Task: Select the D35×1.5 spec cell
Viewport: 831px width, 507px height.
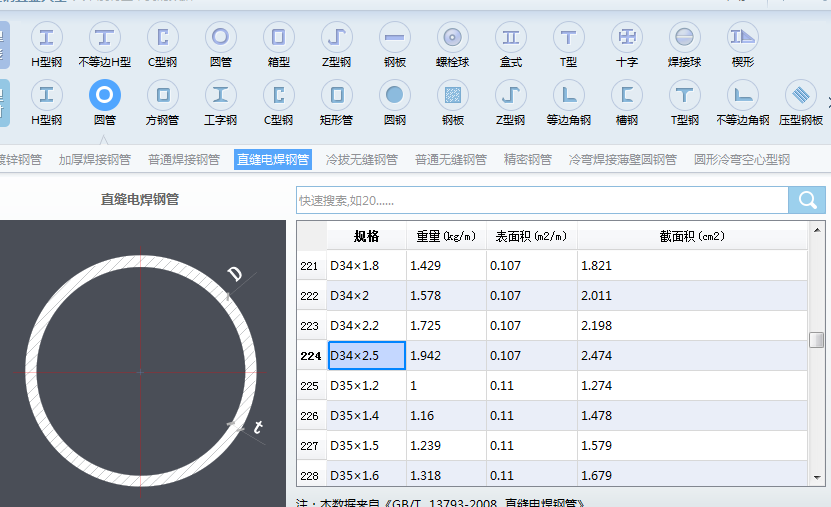Action: point(366,446)
